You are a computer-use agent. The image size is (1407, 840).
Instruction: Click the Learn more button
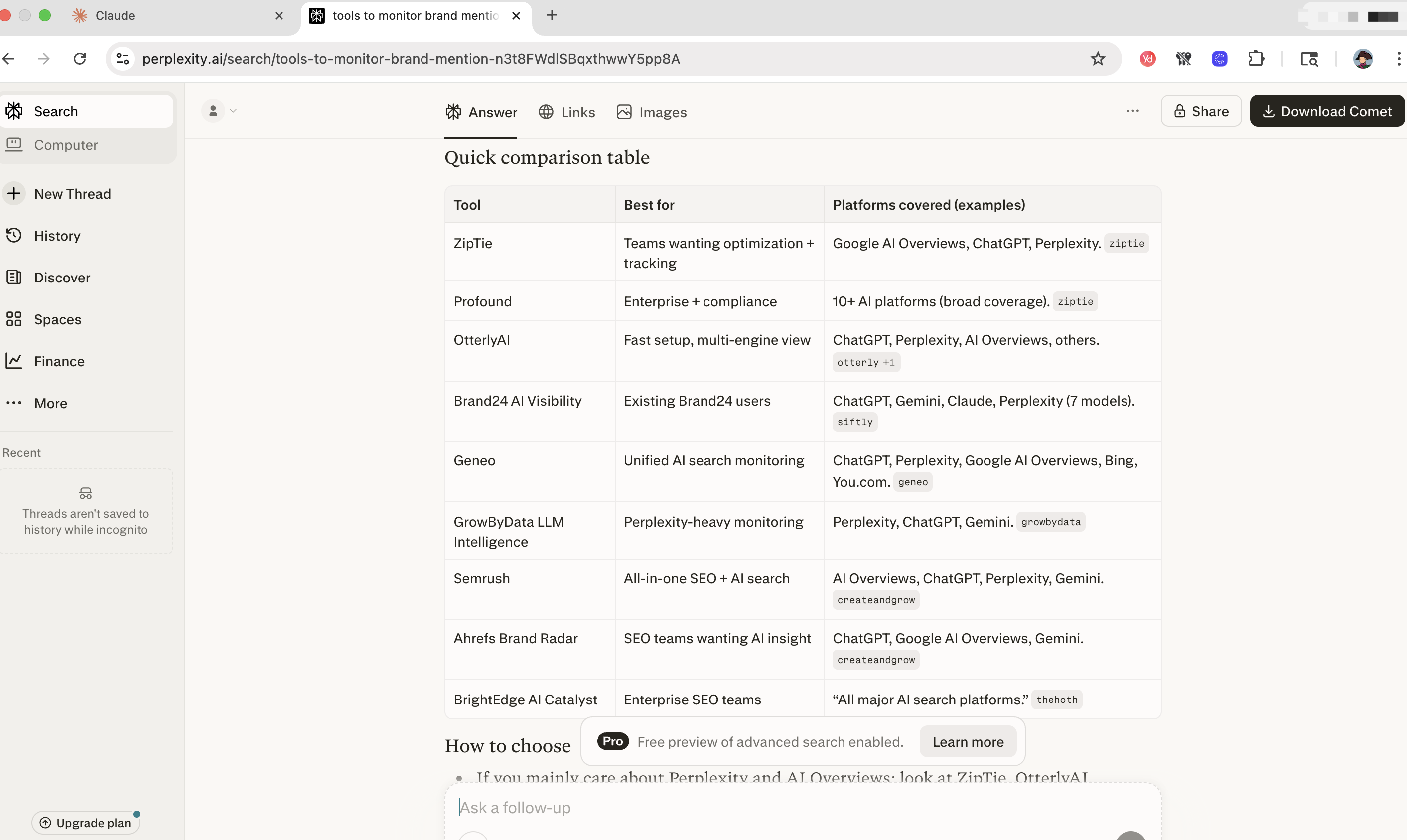968,741
